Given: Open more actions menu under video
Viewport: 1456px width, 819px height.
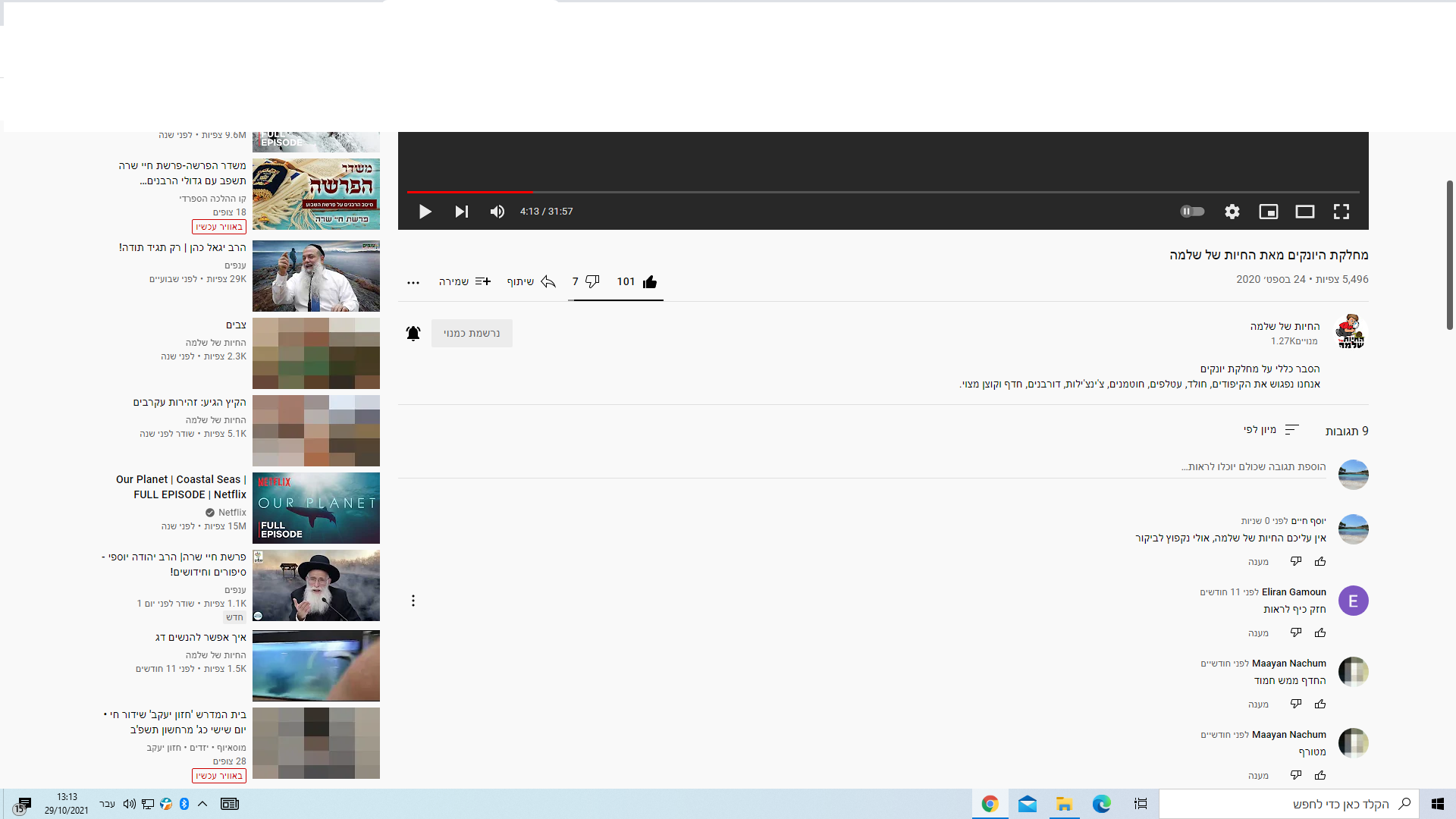Looking at the screenshot, I should (x=413, y=282).
